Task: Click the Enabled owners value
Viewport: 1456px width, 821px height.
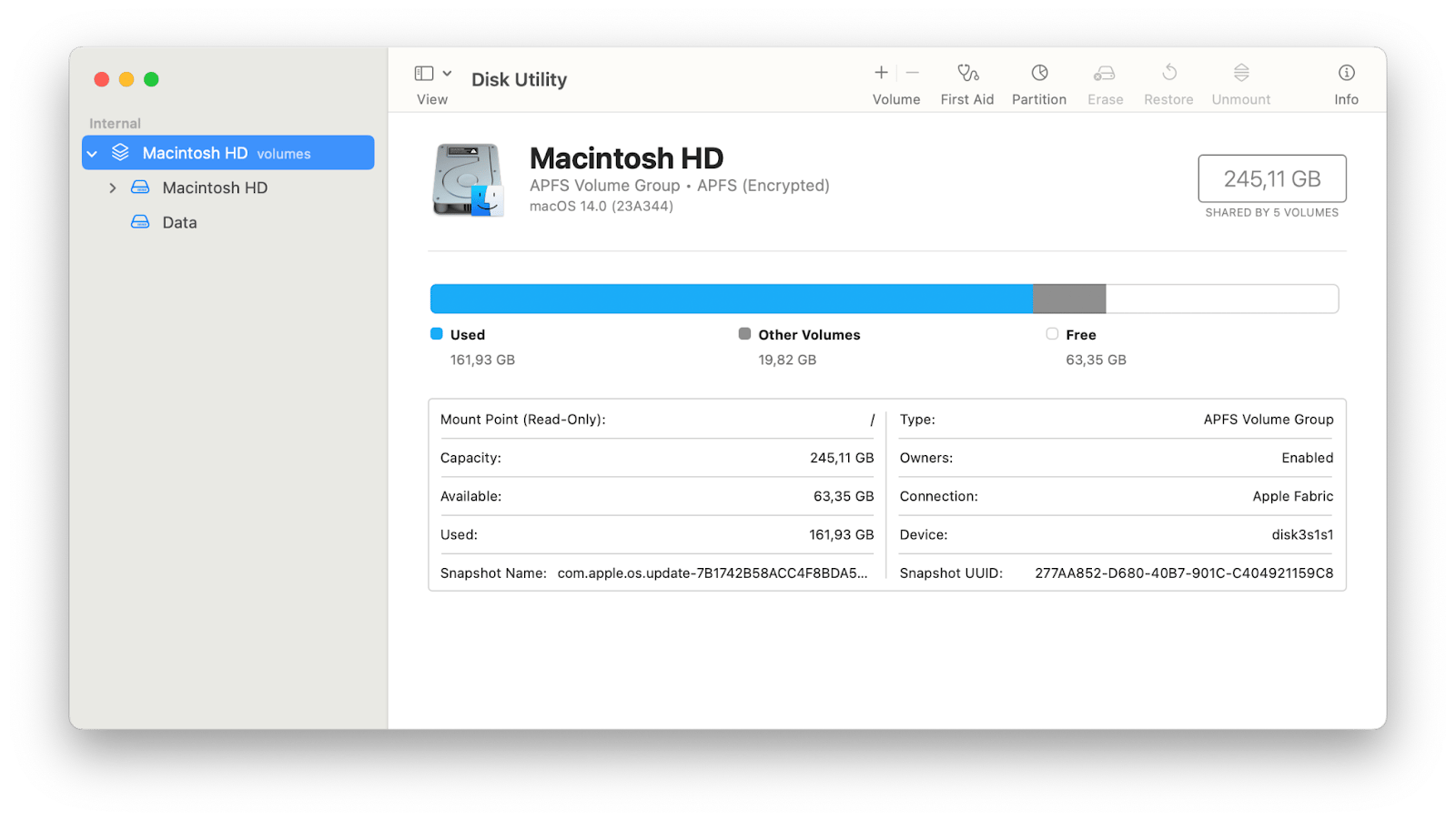Action: pyautogui.click(x=1308, y=458)
